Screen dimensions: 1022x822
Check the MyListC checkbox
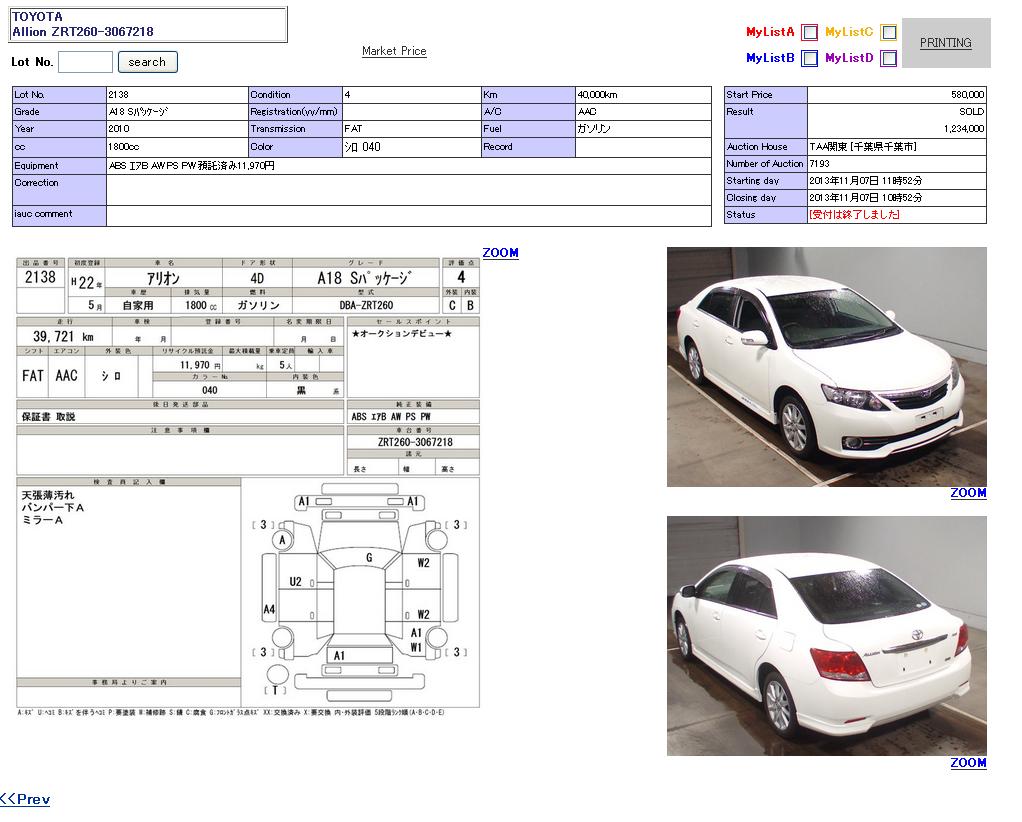tap(888, 32)
